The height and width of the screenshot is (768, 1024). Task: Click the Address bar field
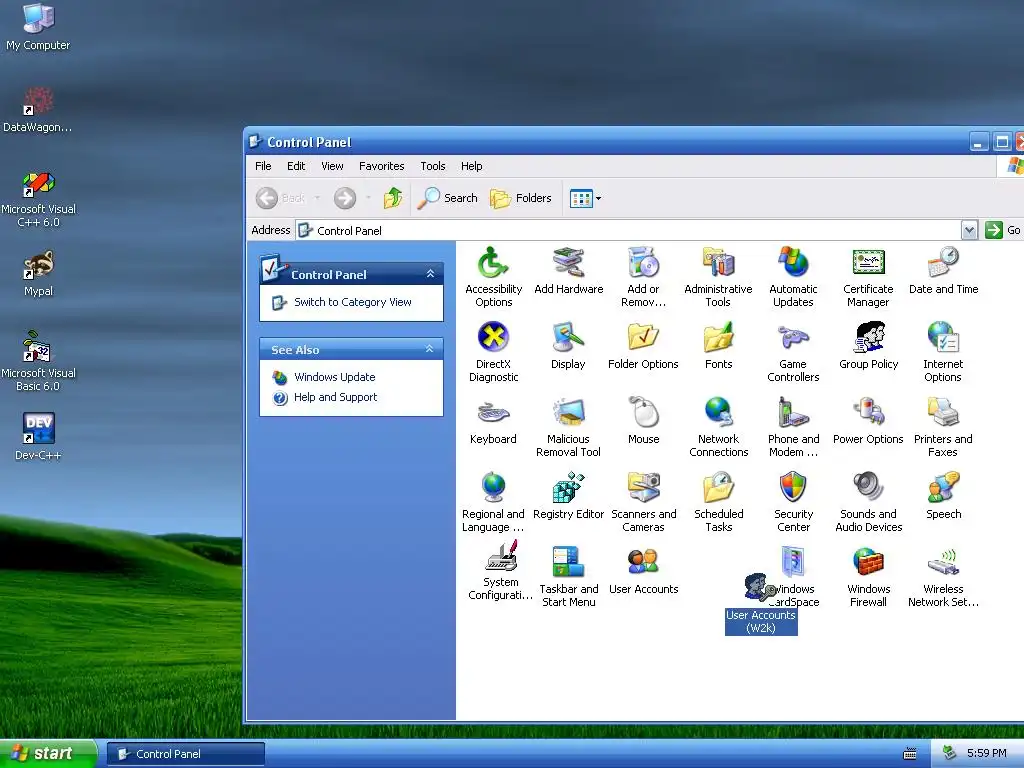click(x=628, y=230)
